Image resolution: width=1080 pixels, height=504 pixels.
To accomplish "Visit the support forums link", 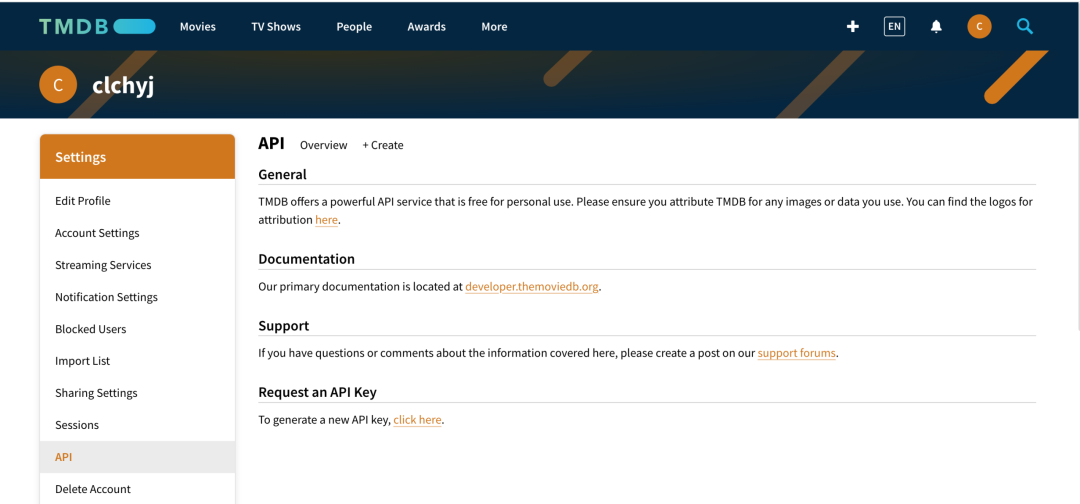I will click(797, 353).
